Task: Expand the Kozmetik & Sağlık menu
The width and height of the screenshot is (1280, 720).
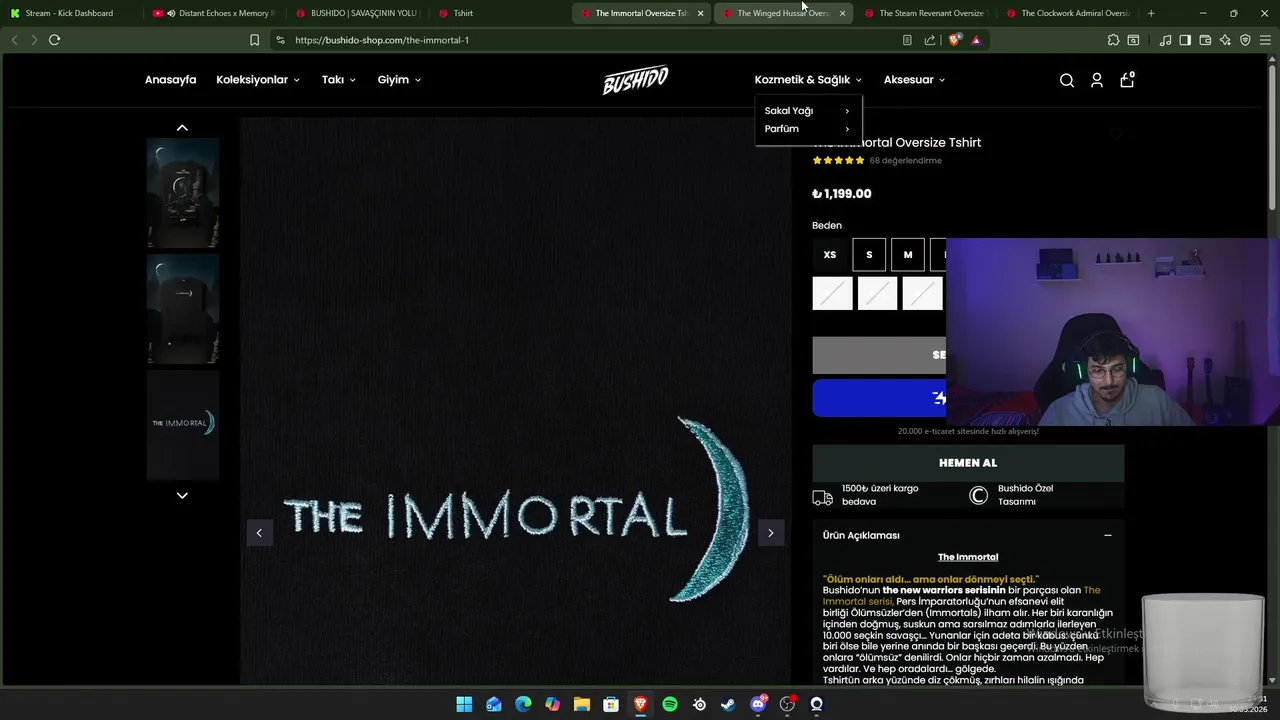Action: [x=808, y=80]
